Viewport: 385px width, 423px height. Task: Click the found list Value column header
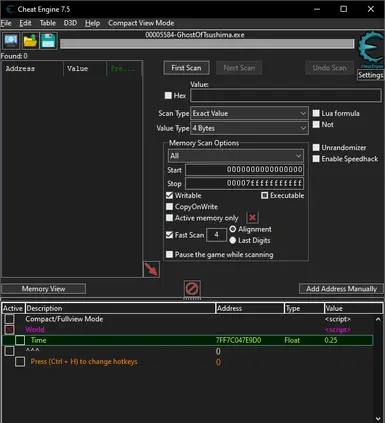tap(85, 69)
